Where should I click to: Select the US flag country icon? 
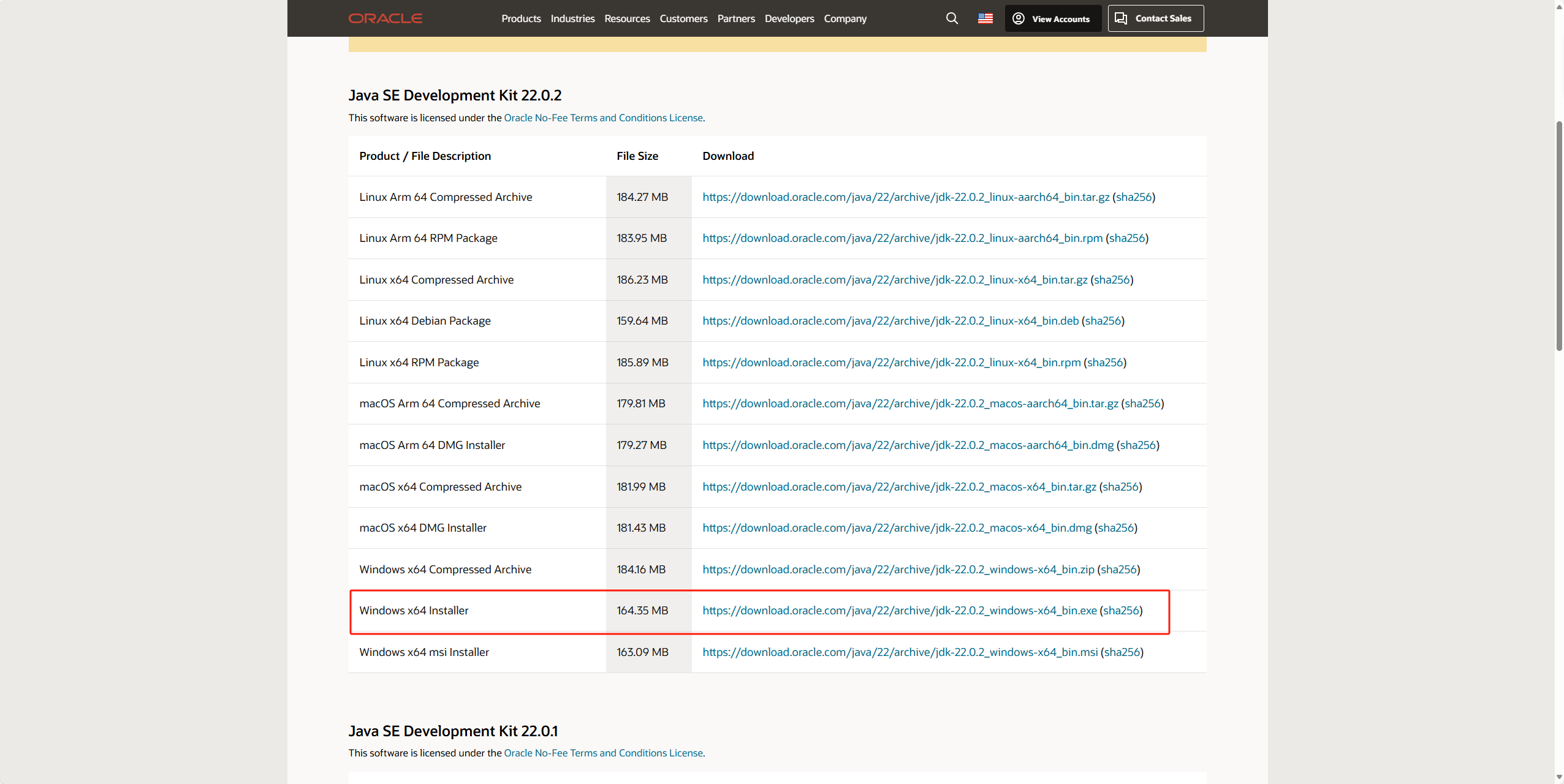click(x=985, y=18)
